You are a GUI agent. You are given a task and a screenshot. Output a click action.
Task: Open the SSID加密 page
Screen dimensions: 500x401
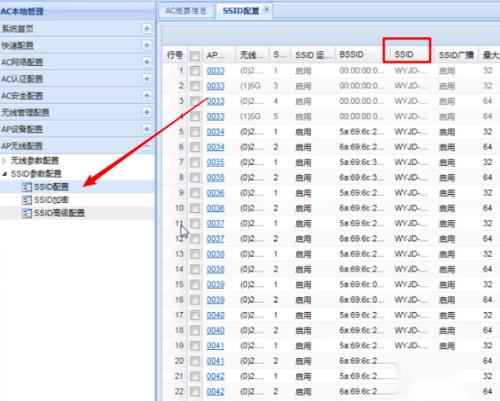[x=51, y=200]
